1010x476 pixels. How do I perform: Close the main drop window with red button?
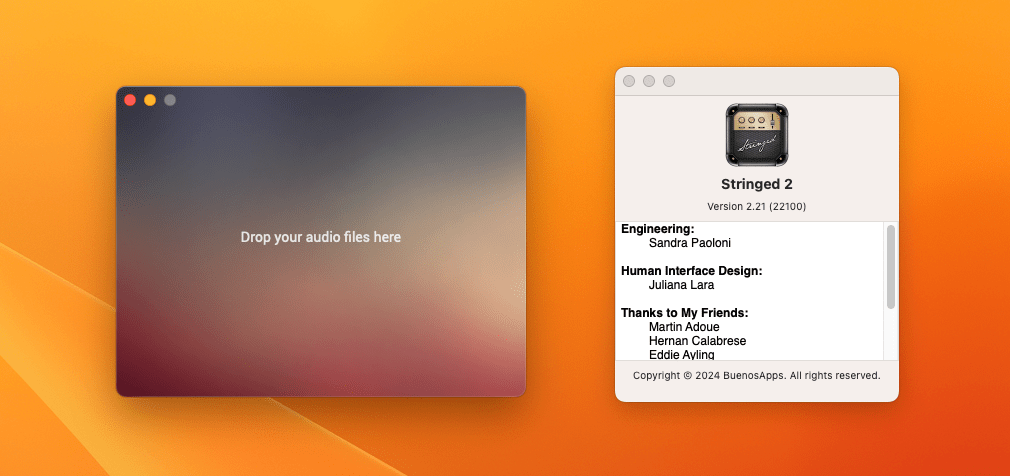(x=130, y=100)
